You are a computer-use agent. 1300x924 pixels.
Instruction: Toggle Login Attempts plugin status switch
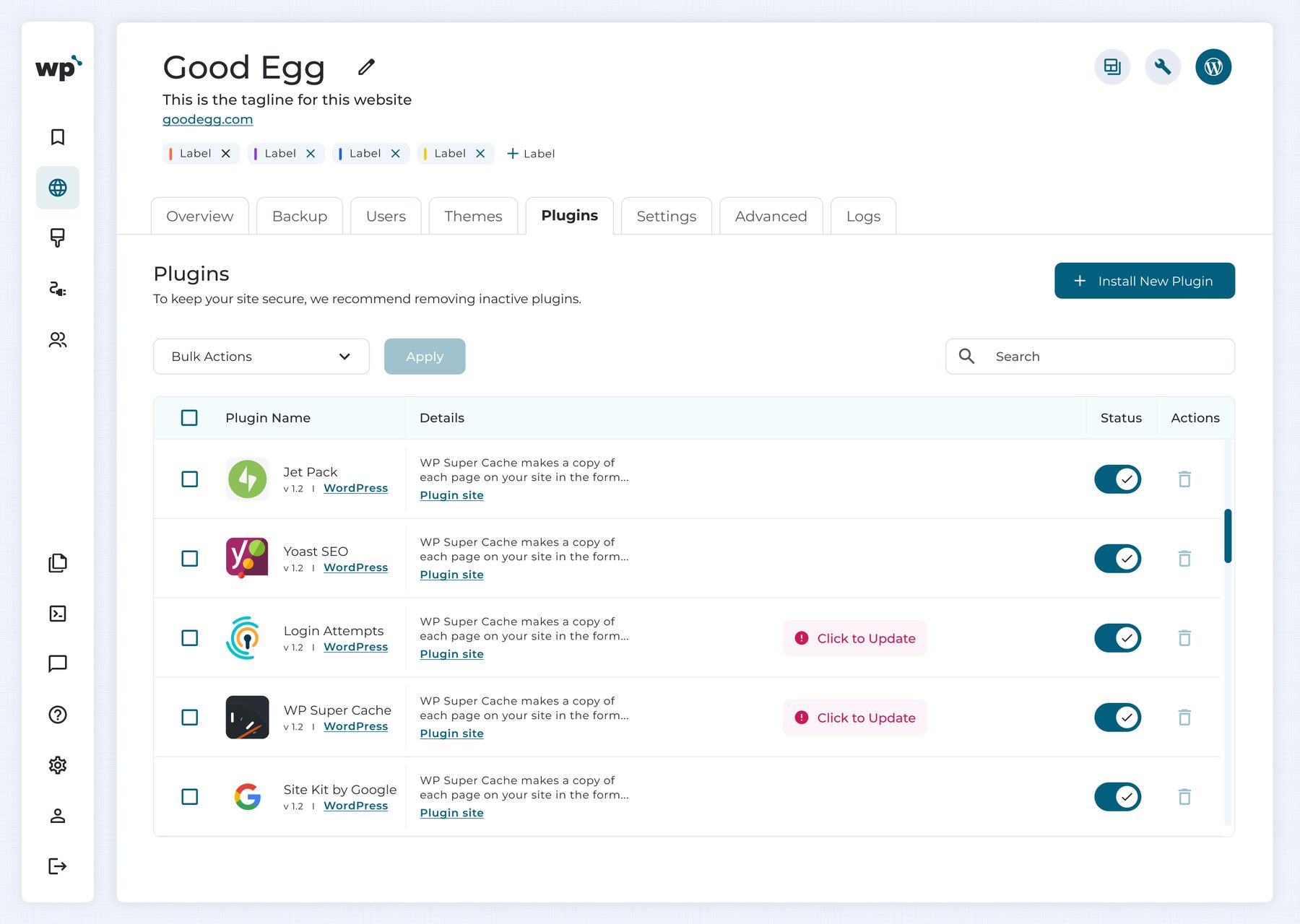[x=1117, y=638]
